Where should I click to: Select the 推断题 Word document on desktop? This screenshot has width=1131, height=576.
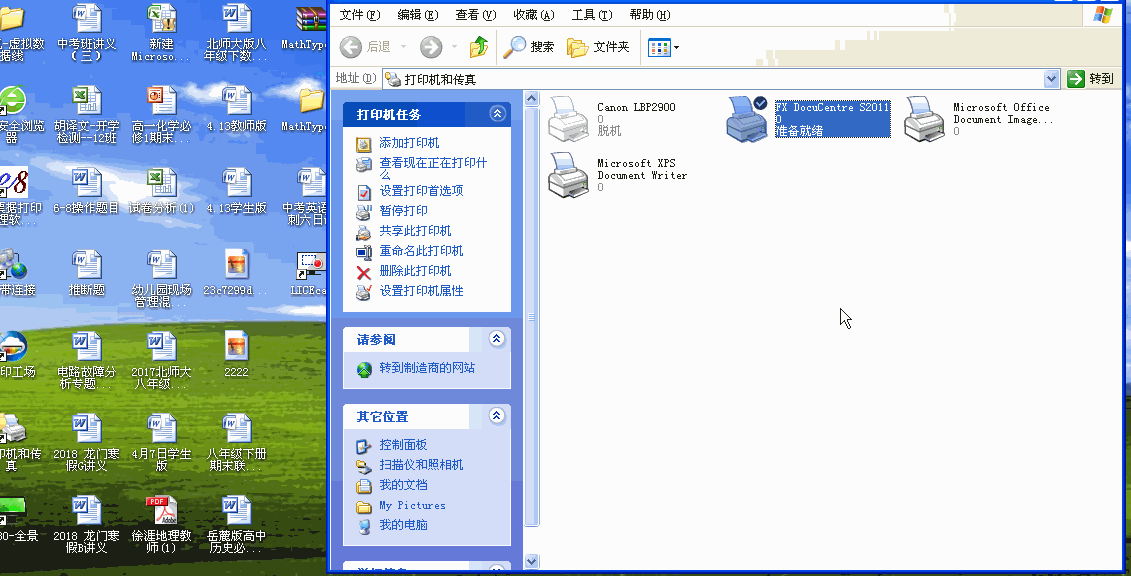click(x=87, y=275)
